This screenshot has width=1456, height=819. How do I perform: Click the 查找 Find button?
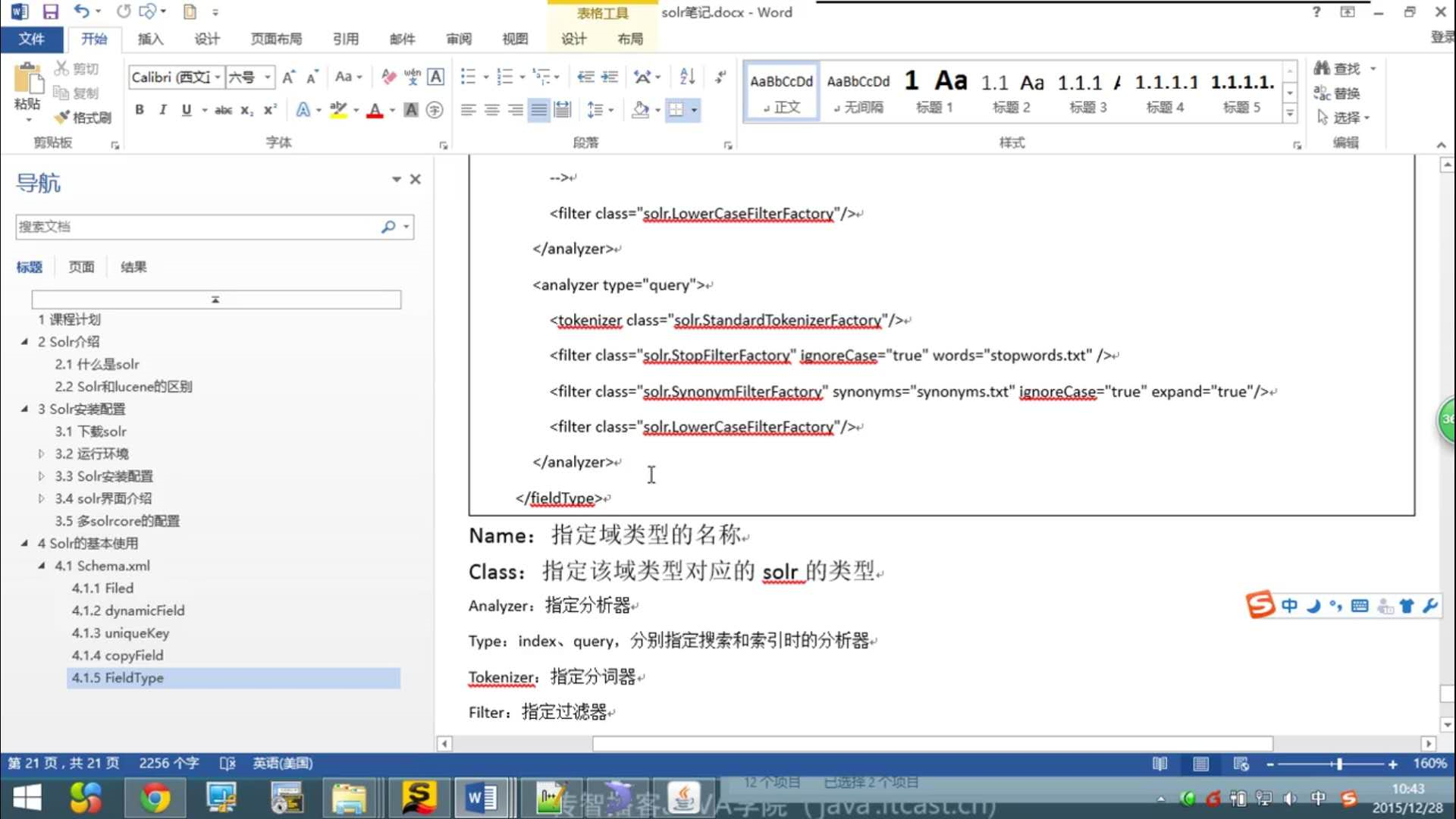tap(1339, 68)
